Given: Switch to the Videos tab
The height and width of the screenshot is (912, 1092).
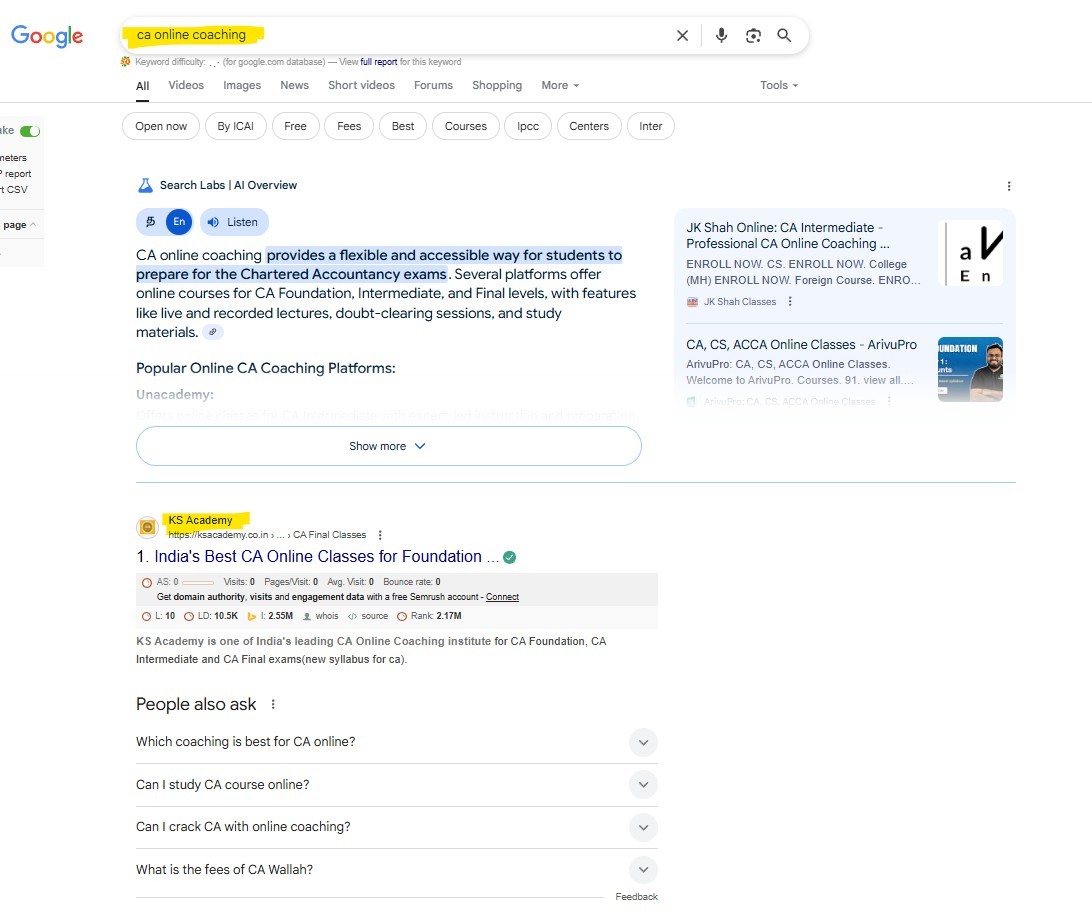Looking at the screenshot, I should pyautogui.click(x=186, y=86).
